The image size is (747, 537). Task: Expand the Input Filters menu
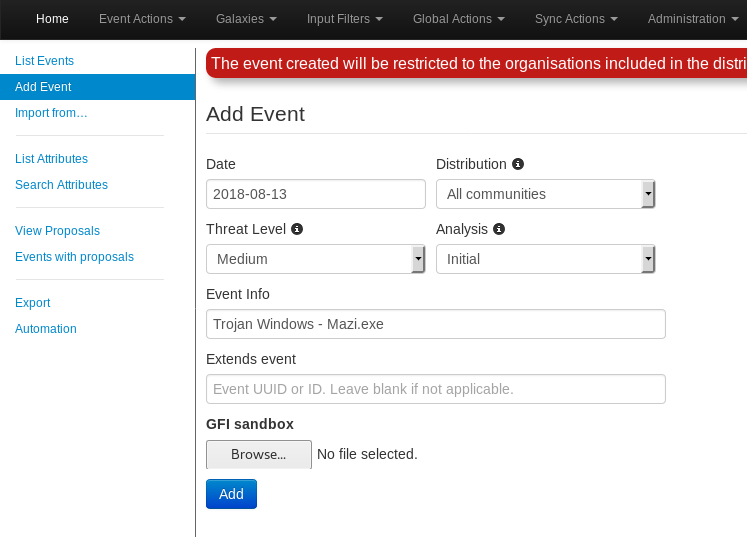tap(344, 19)
